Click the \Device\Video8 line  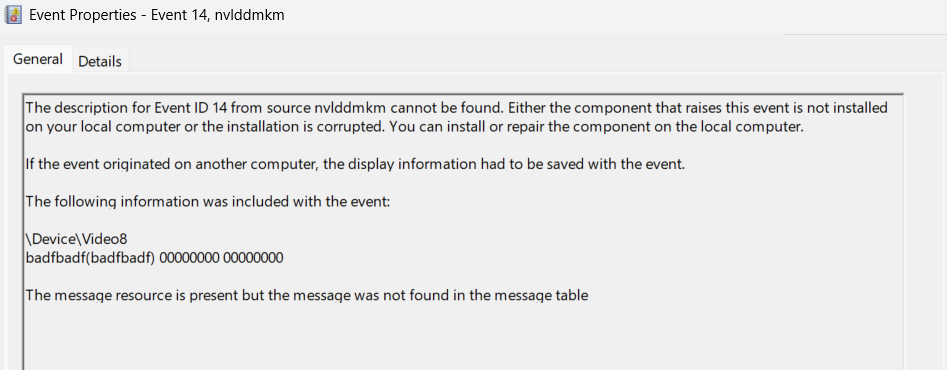click(x=77, y=240)
